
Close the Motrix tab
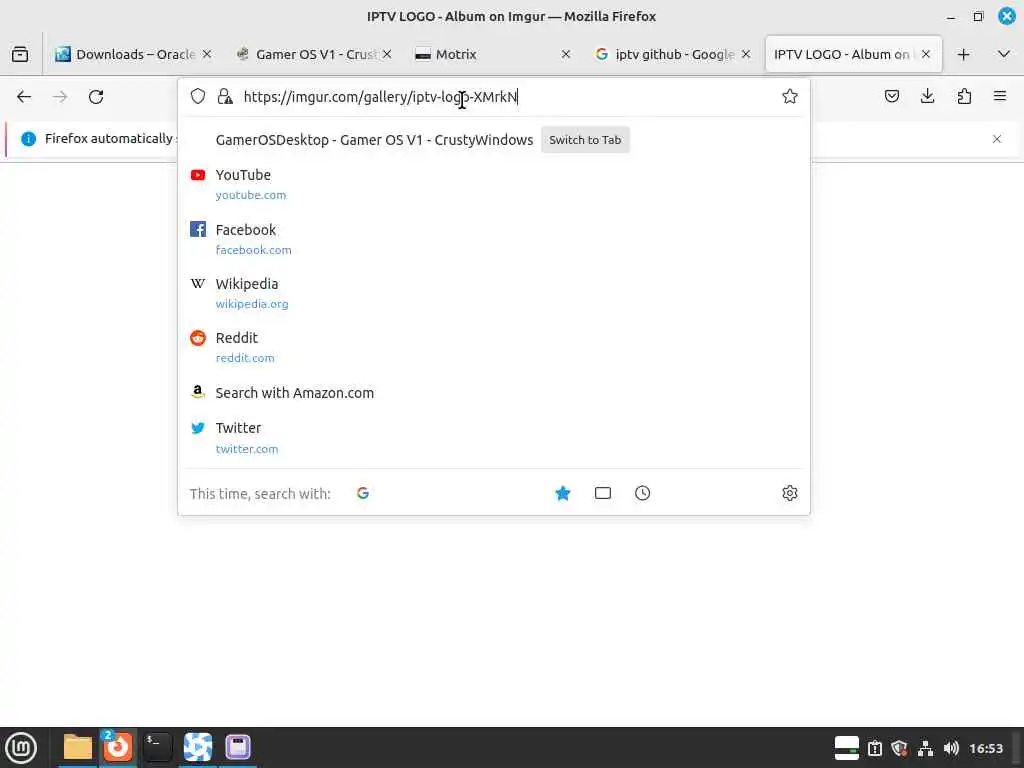coord(566,54)
